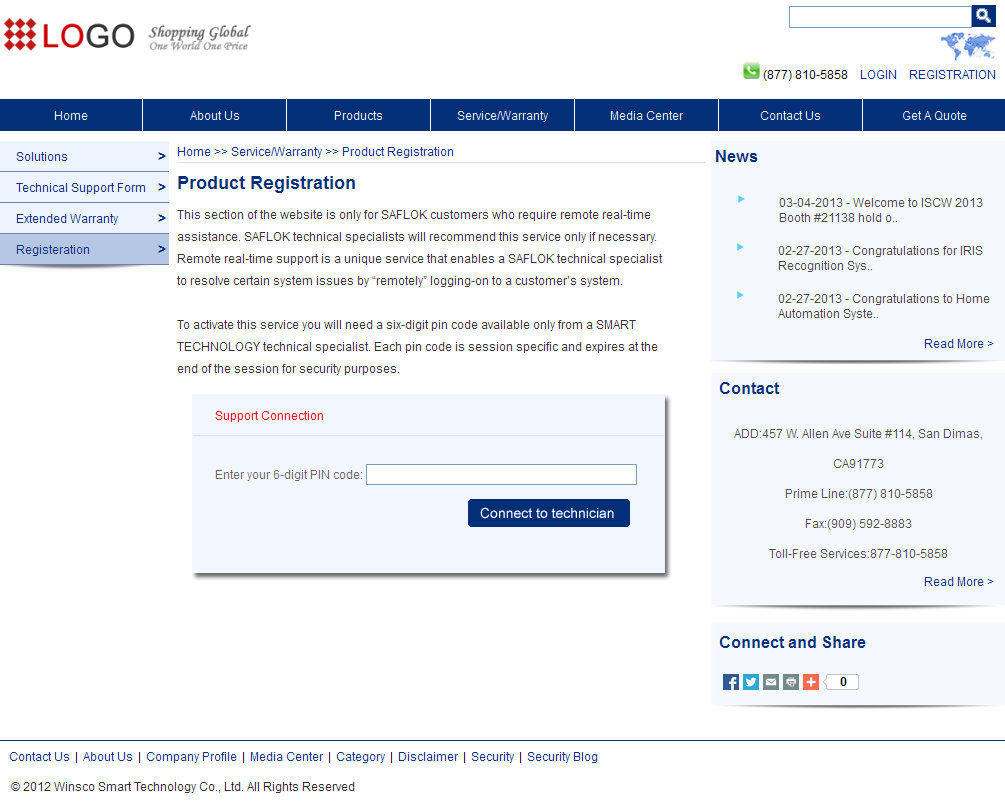The height and width of the screenshot is (801, 1005).
Task: Open Extended Warranty sidebar link
Action: 67,219
